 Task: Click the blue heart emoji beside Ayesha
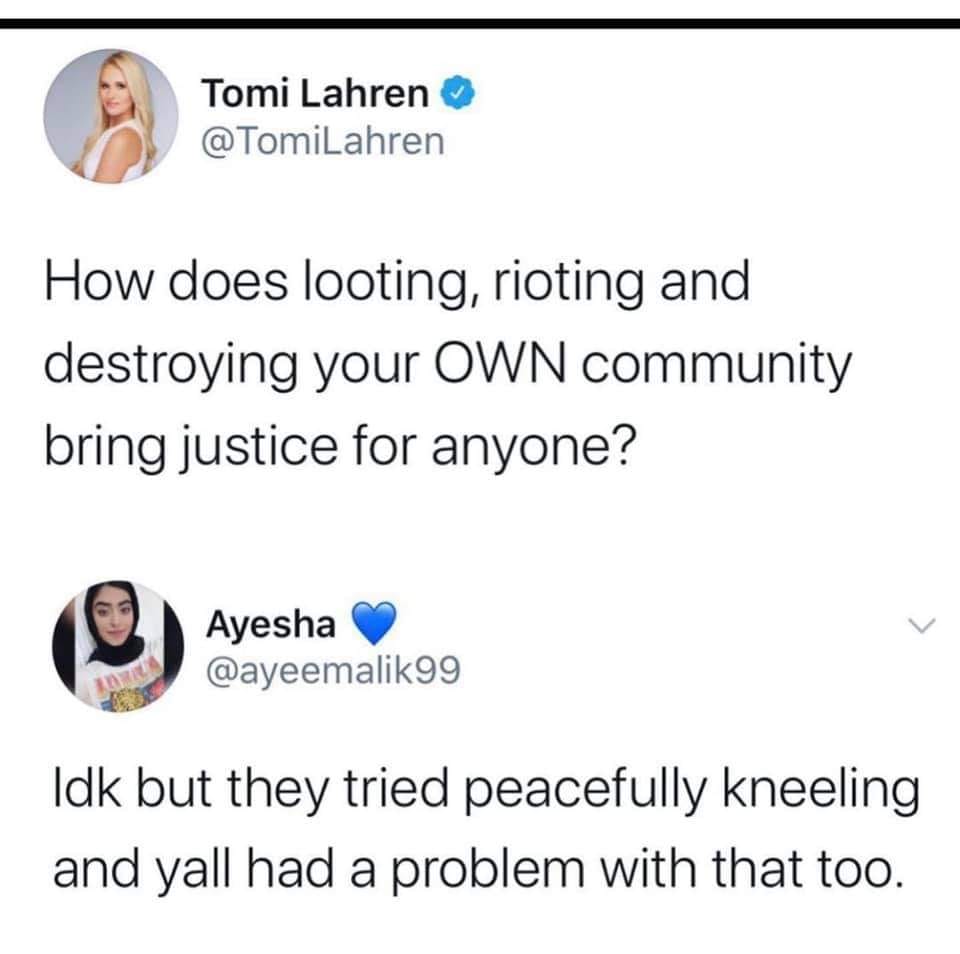point(373,624)
